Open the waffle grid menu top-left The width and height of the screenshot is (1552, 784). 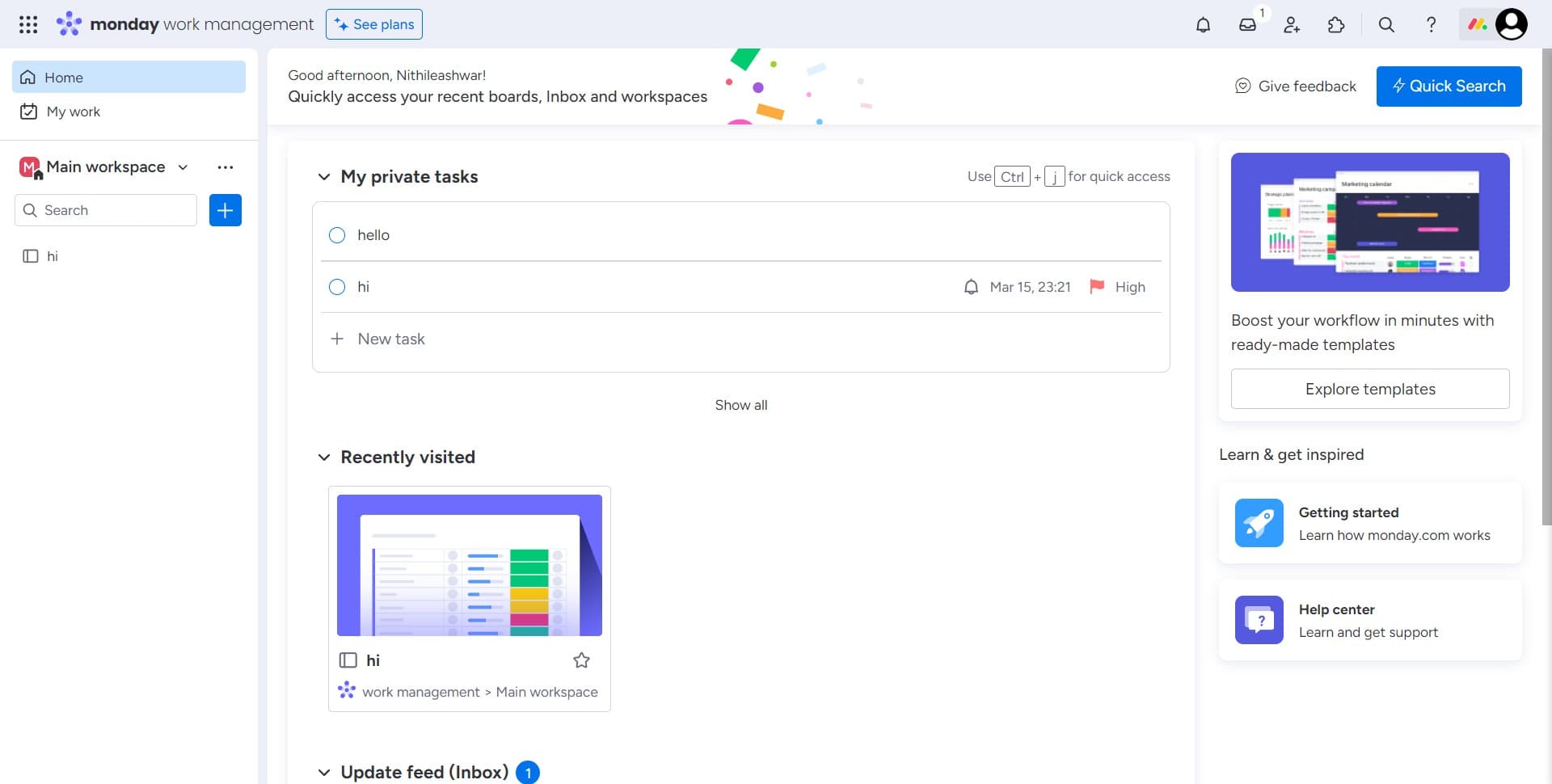(x=27, y=24)
